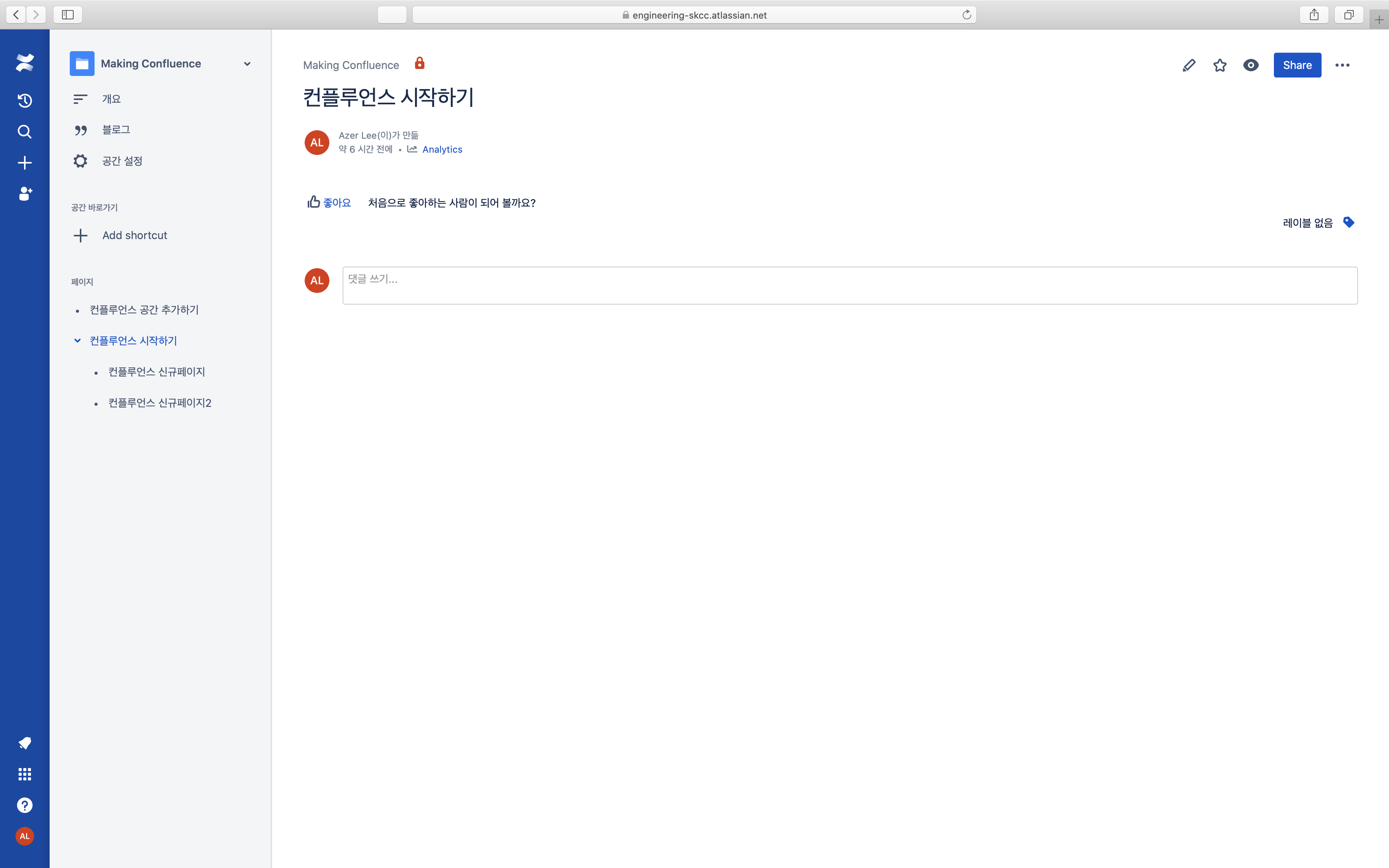The width and height of the screenshot is (1389, 868).
Task: Star this page as favorite
Action: point(1220,65)
